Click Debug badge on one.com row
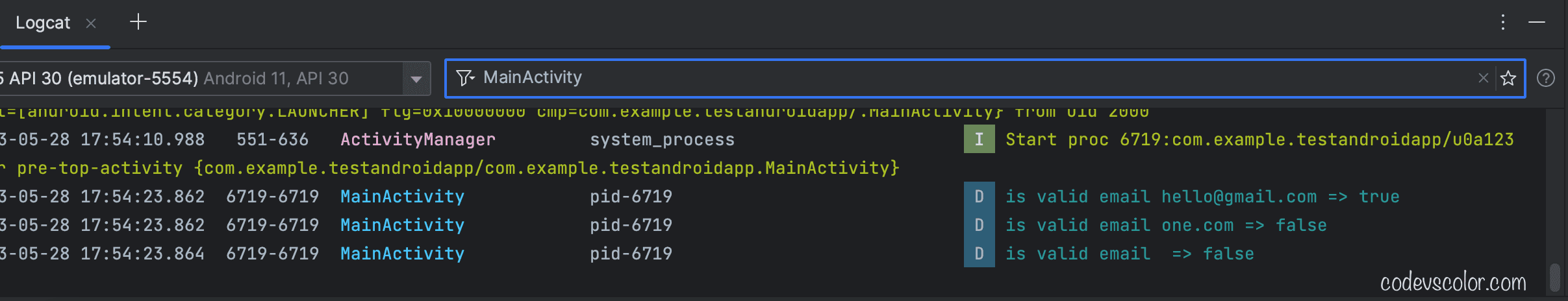The width and height of the screenshot is (1568, 301). coord(979,225)
